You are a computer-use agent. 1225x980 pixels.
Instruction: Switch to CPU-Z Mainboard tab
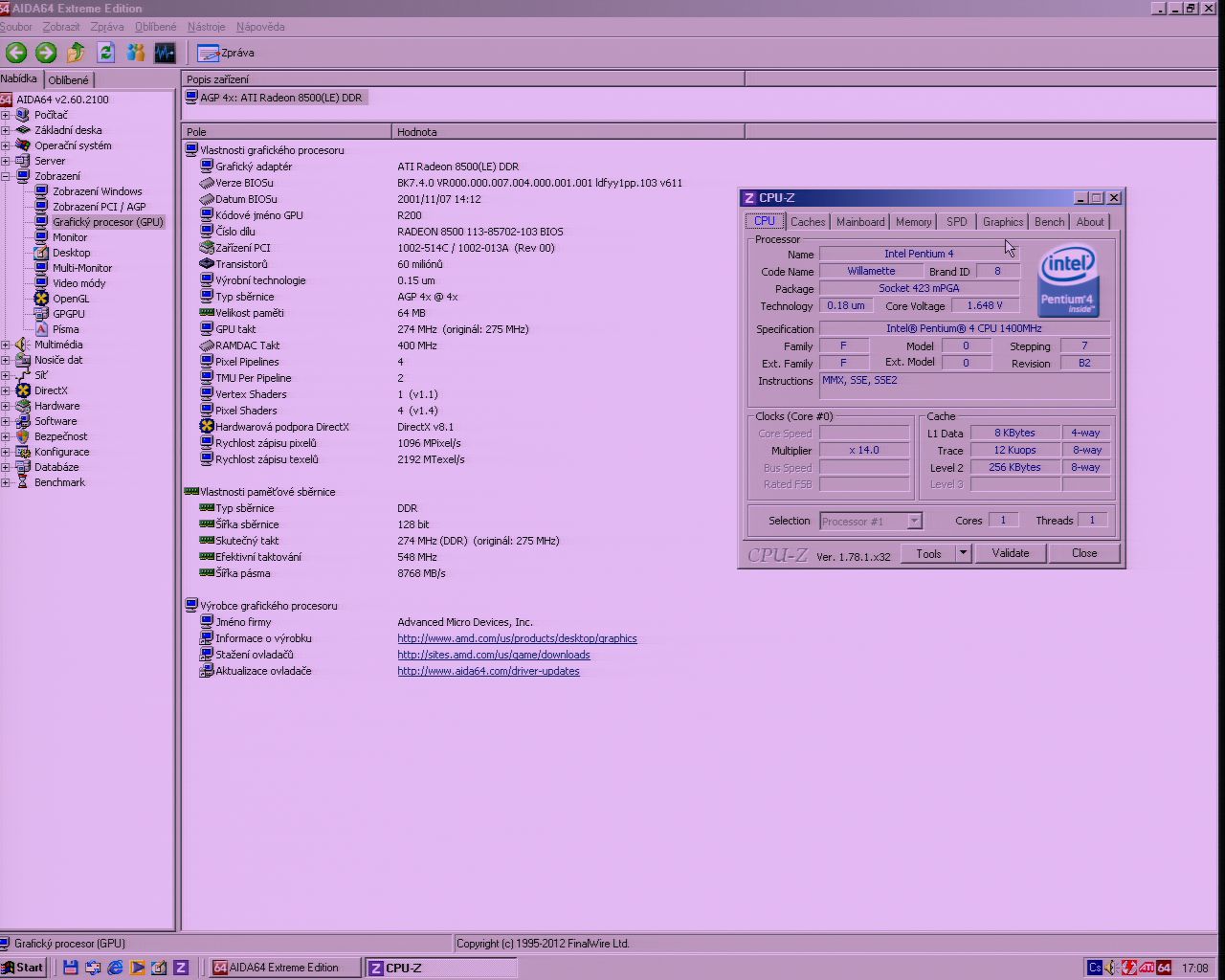coord(860,222)
